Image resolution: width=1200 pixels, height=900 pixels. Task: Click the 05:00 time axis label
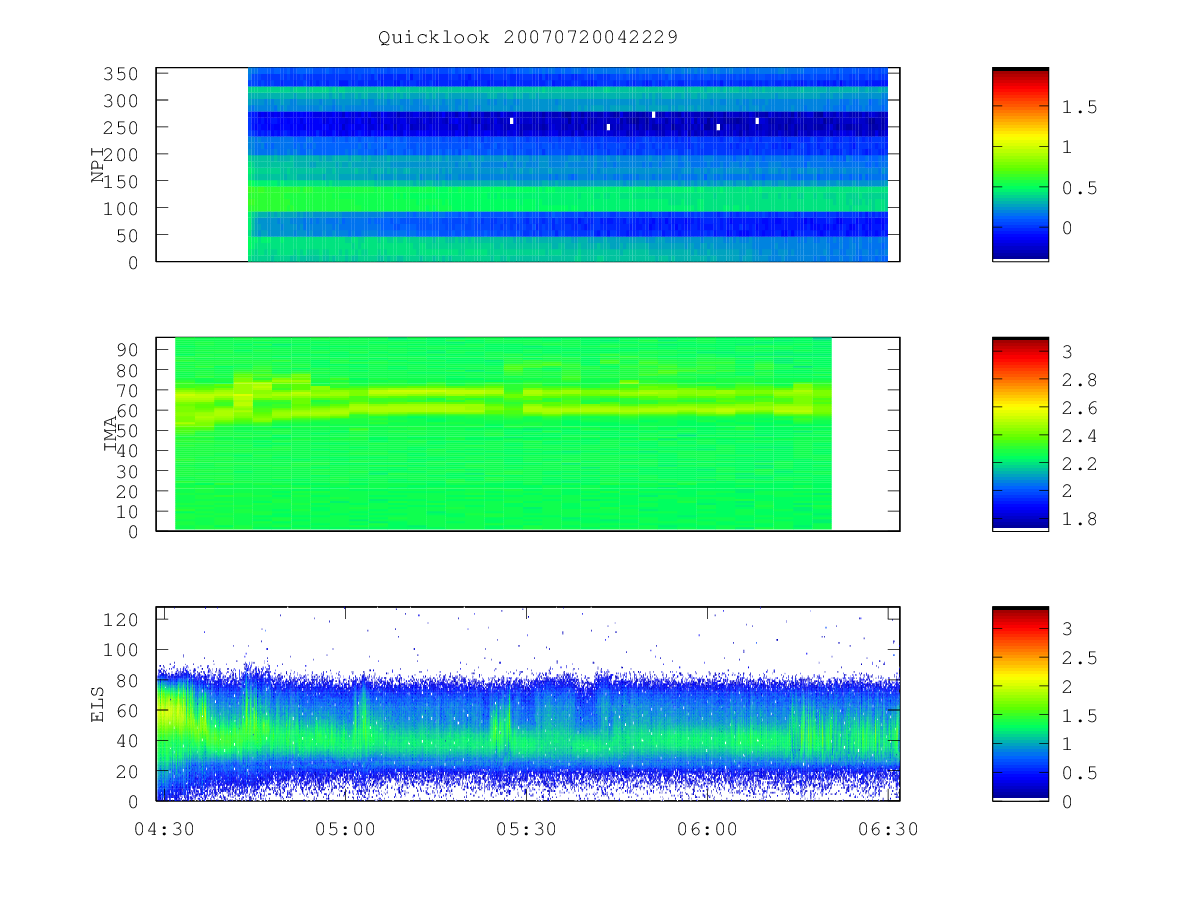point(345,829)
